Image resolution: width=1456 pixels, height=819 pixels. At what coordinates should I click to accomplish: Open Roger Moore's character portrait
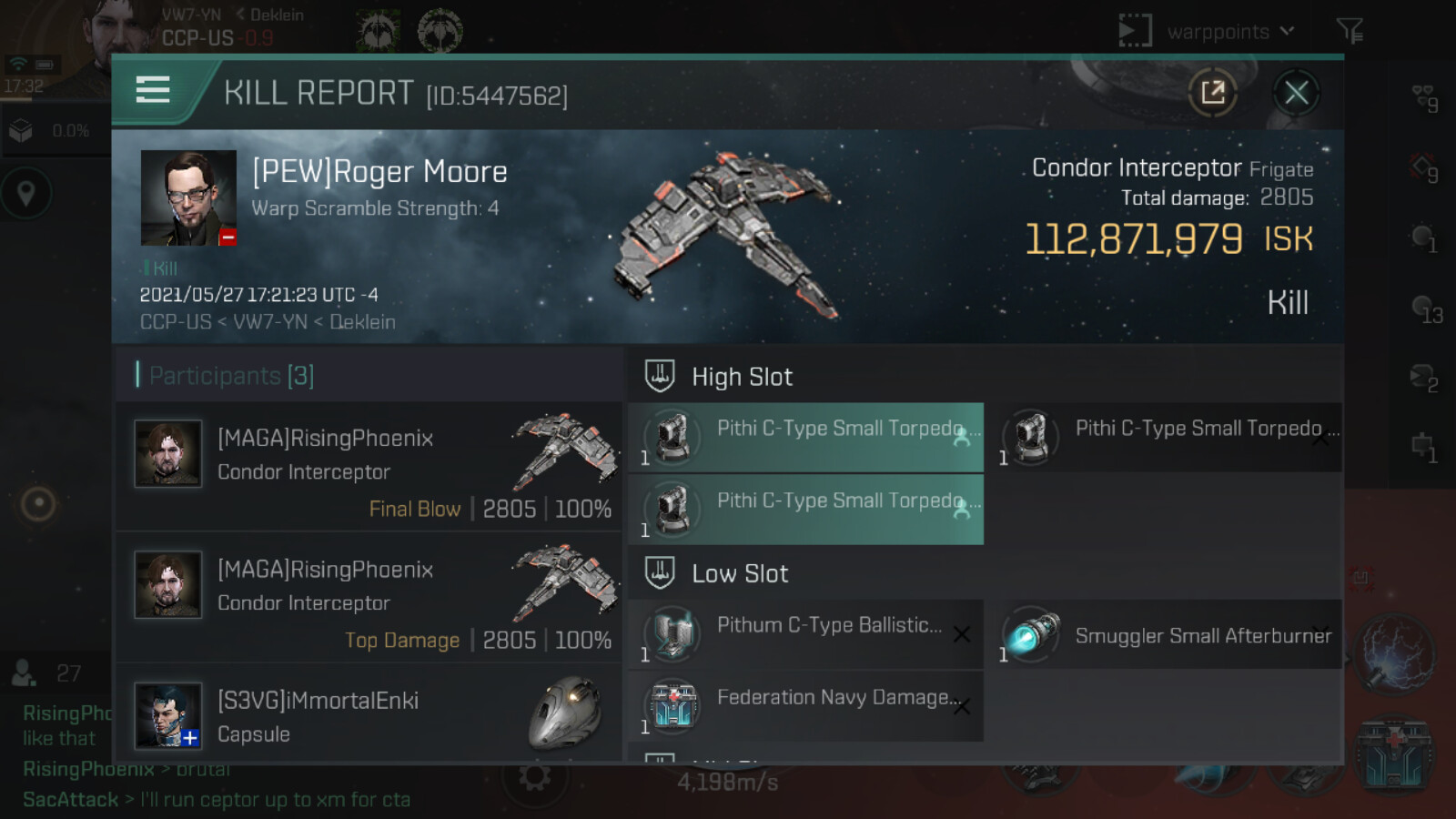(x=188, y=197)
